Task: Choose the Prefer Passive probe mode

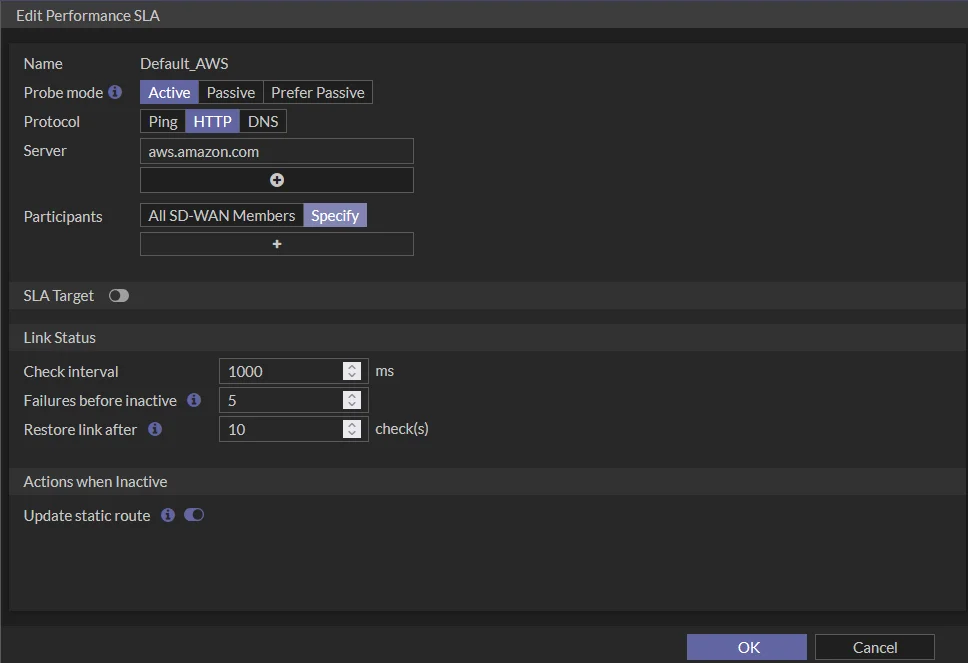Action: click(317, 92)
